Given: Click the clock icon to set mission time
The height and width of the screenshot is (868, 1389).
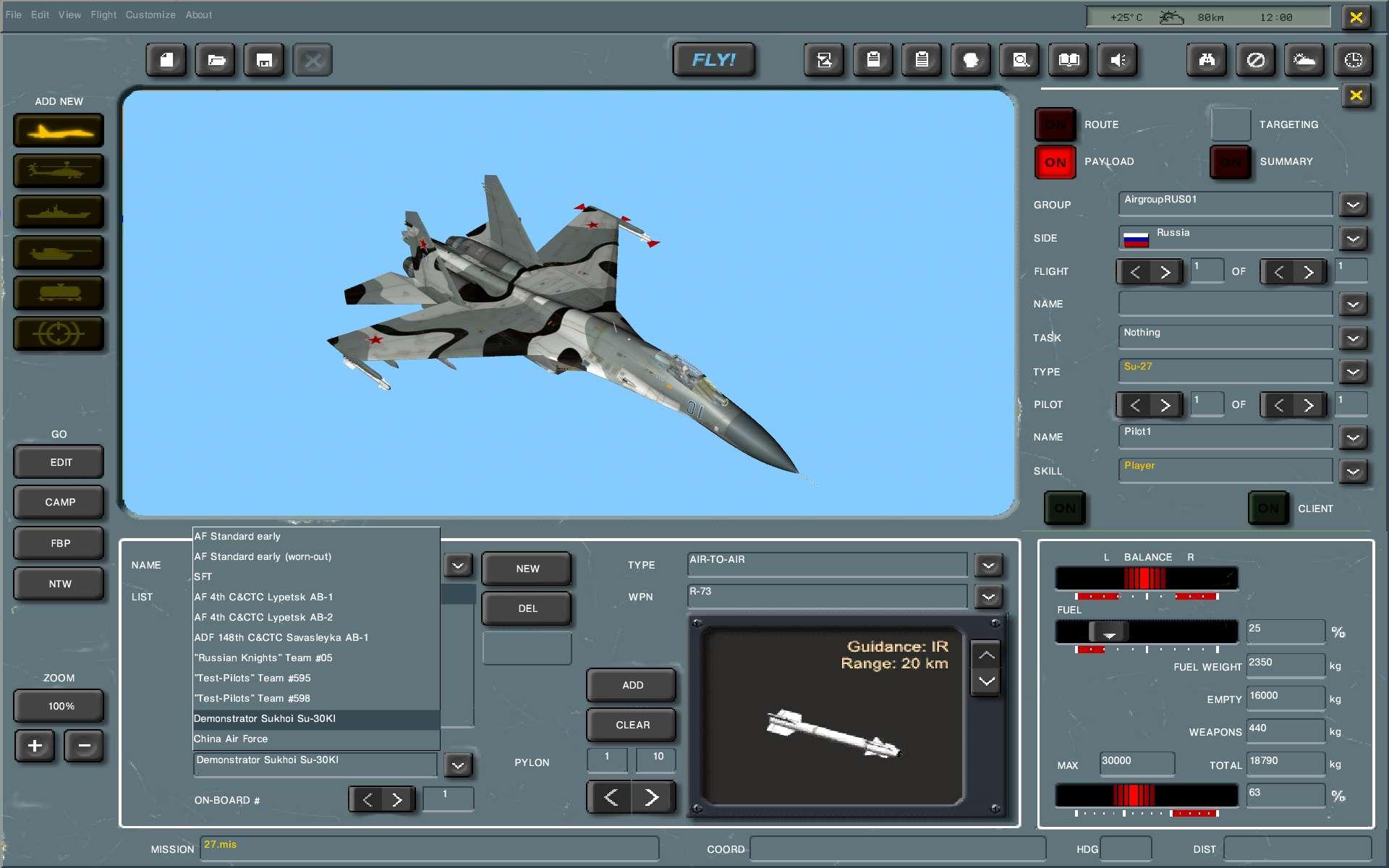Looking at the screenshot, I should tap(1354, 60).
